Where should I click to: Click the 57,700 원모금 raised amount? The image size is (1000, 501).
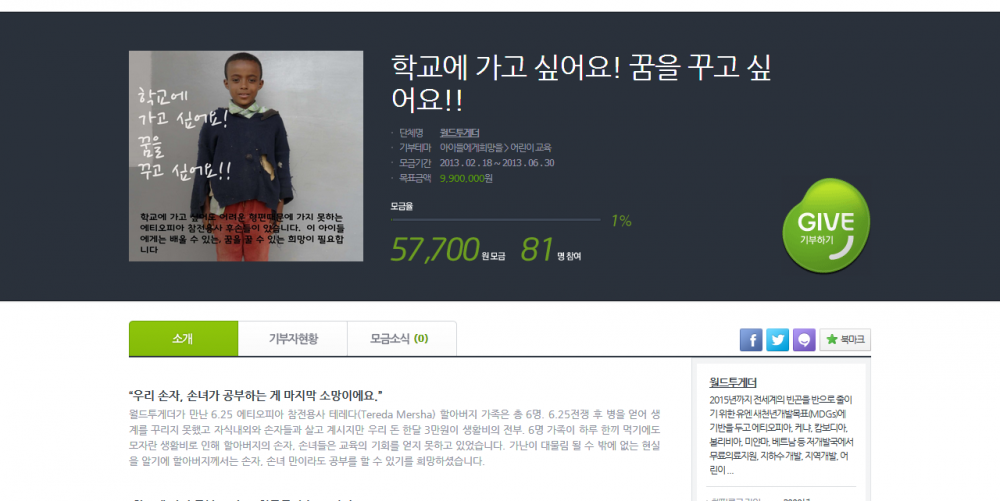(448, 249)
